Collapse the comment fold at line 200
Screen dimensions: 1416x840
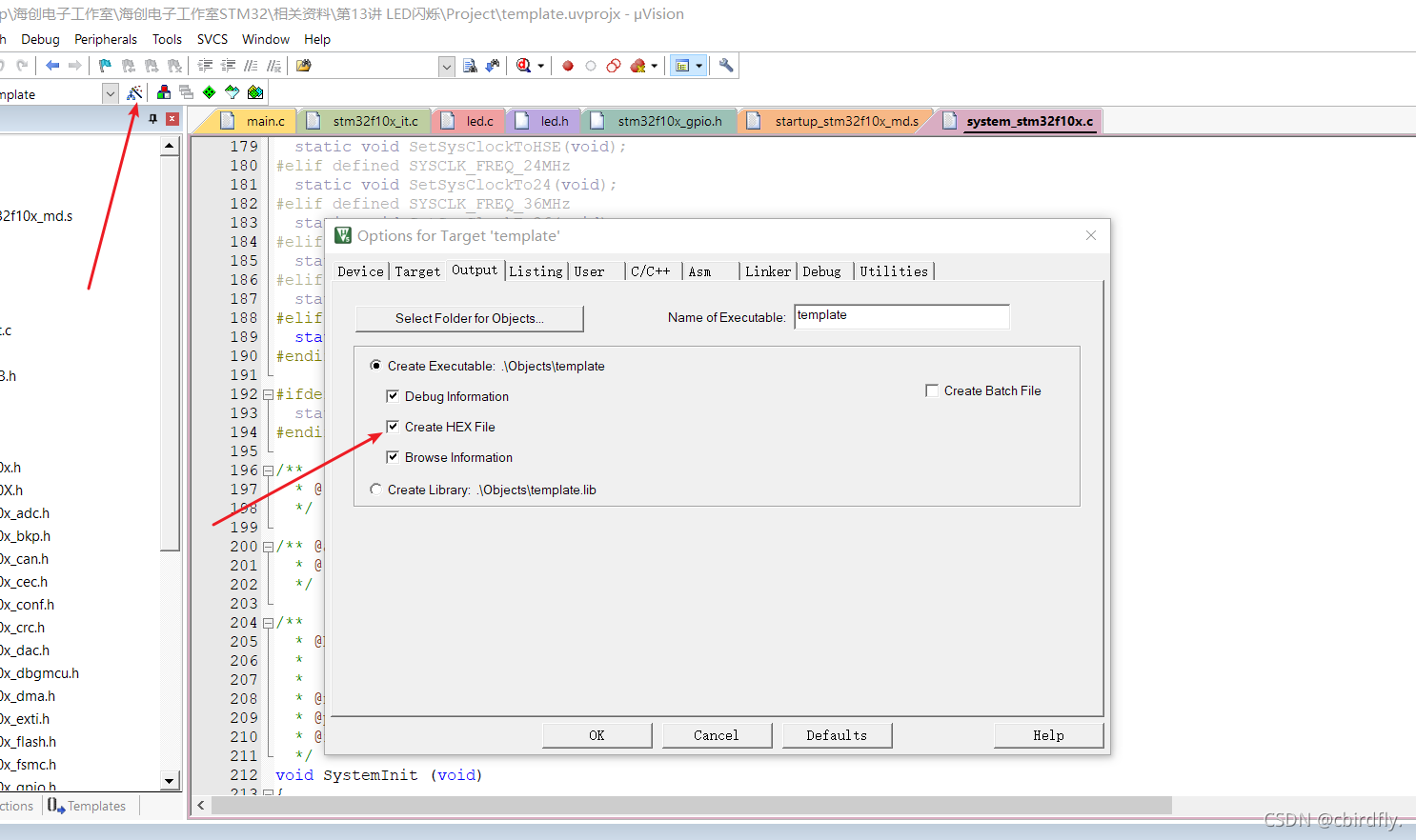click(268, 547)
